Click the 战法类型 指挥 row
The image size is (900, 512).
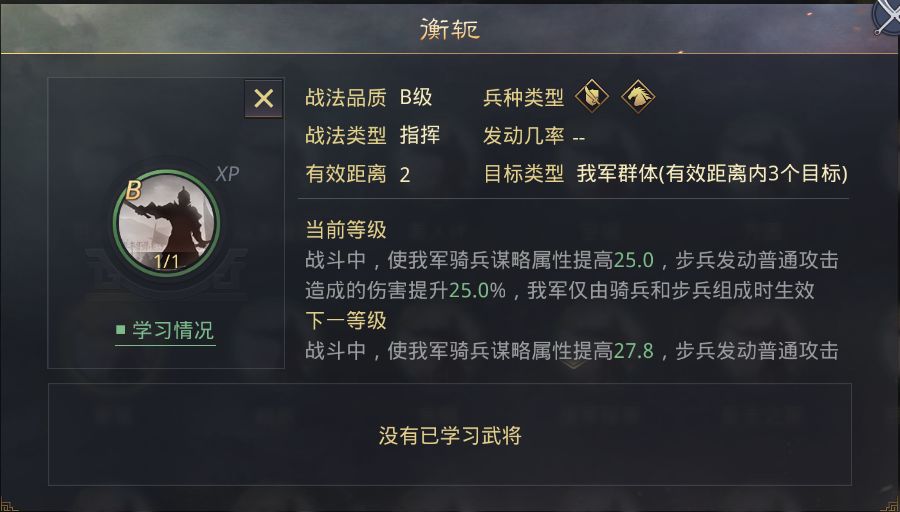pos(372,135)
